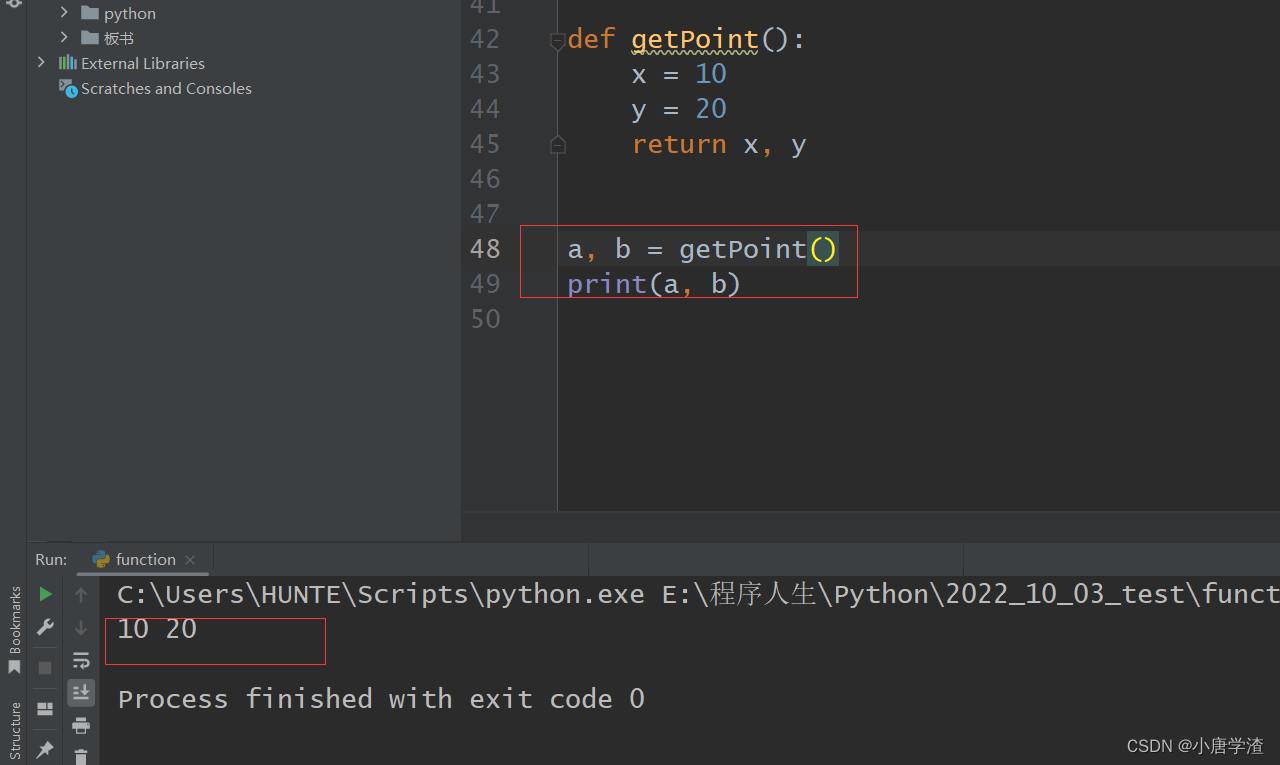The image size is (1280, 765).
Task: Click the '10 20' console output
Action: point(157,629)
